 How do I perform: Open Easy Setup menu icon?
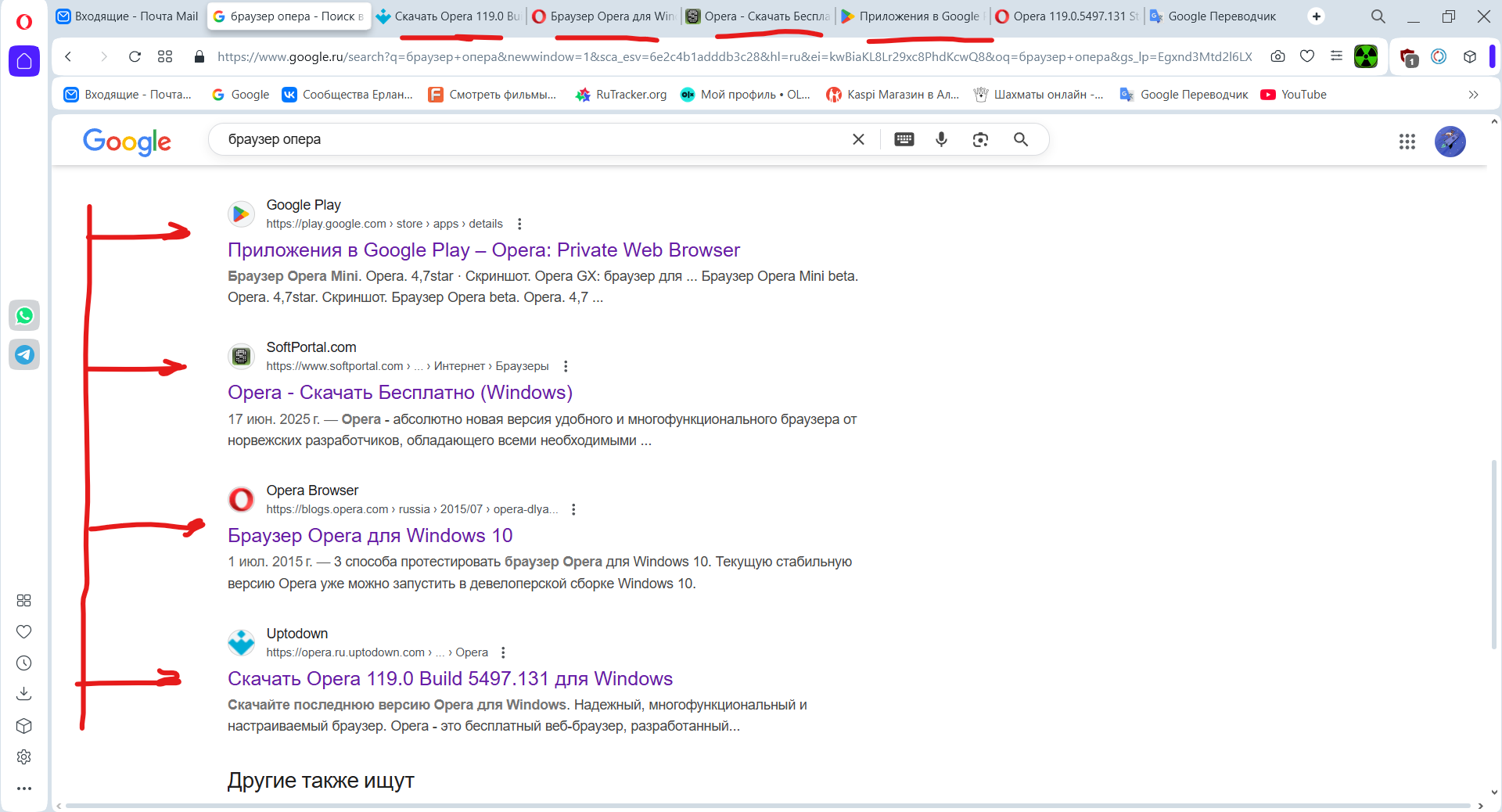coord(1336,56)
